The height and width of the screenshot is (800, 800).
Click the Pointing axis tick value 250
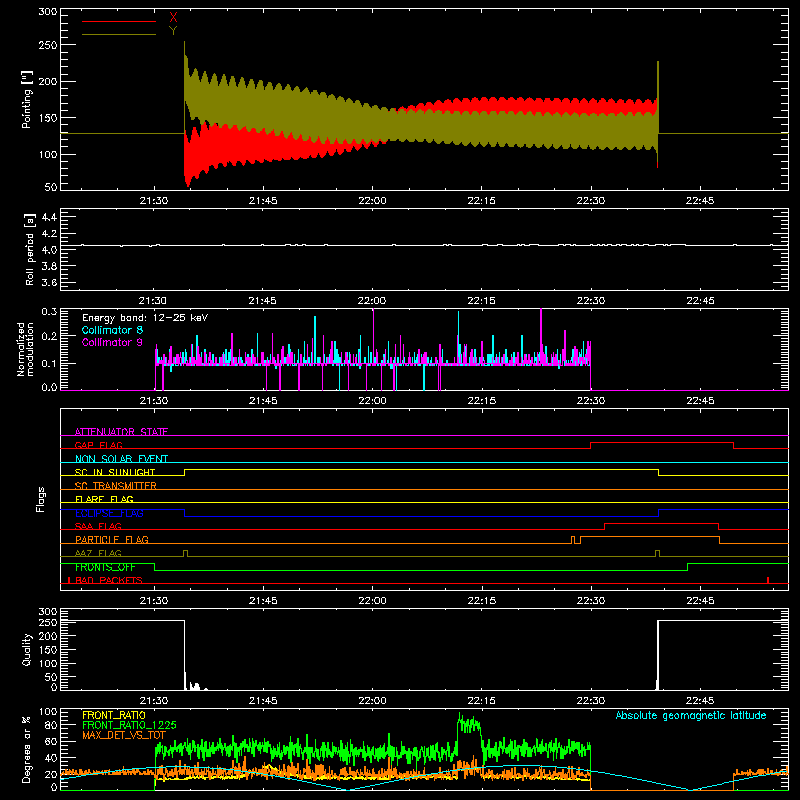48,45
